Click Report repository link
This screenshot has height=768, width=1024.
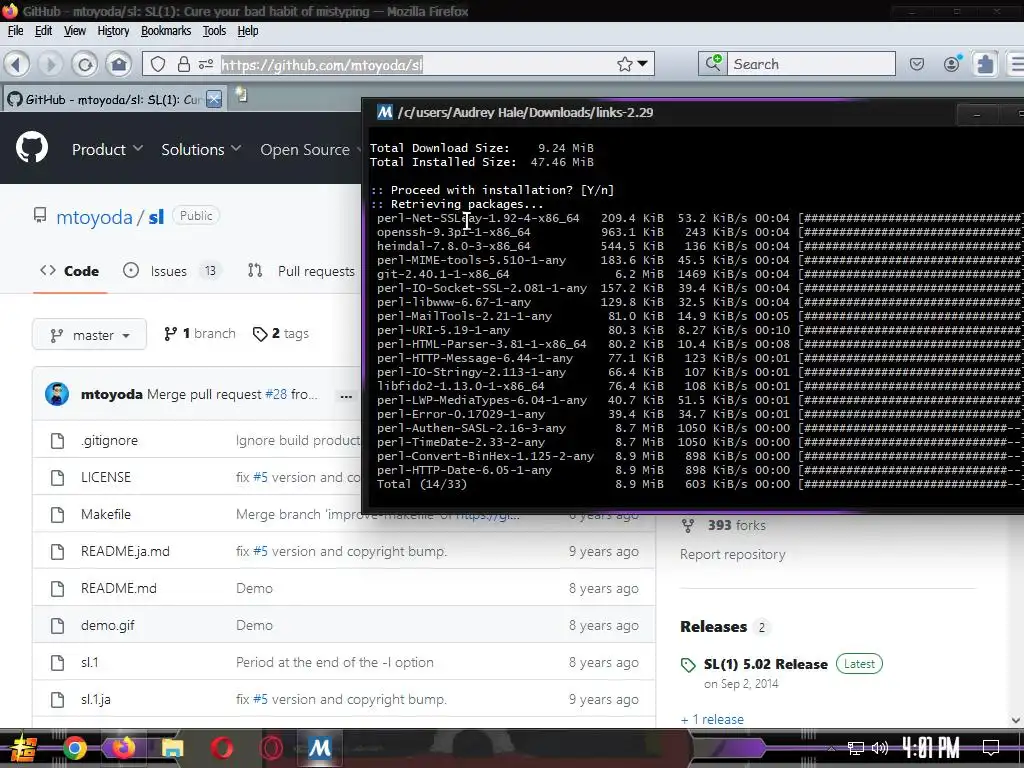[732, 554]
